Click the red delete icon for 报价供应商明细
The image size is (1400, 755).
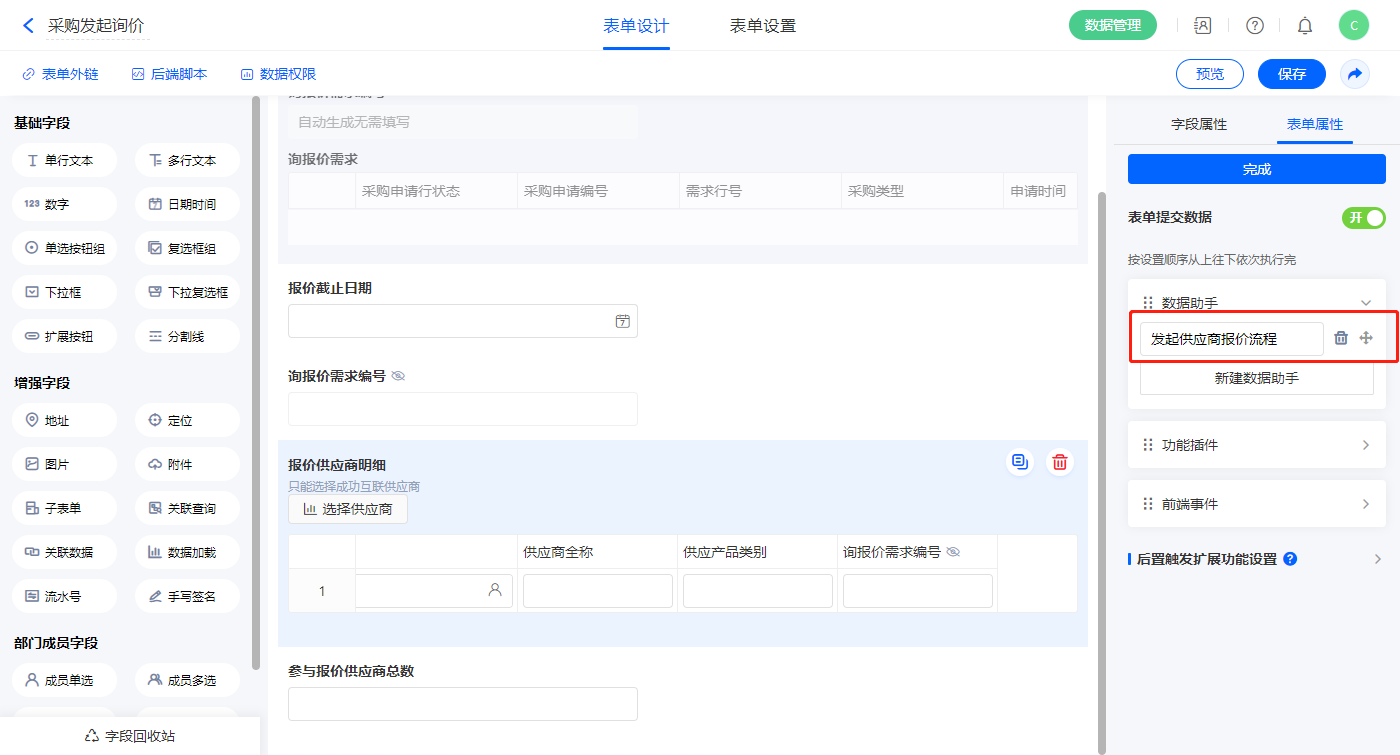click(1059, 462)
